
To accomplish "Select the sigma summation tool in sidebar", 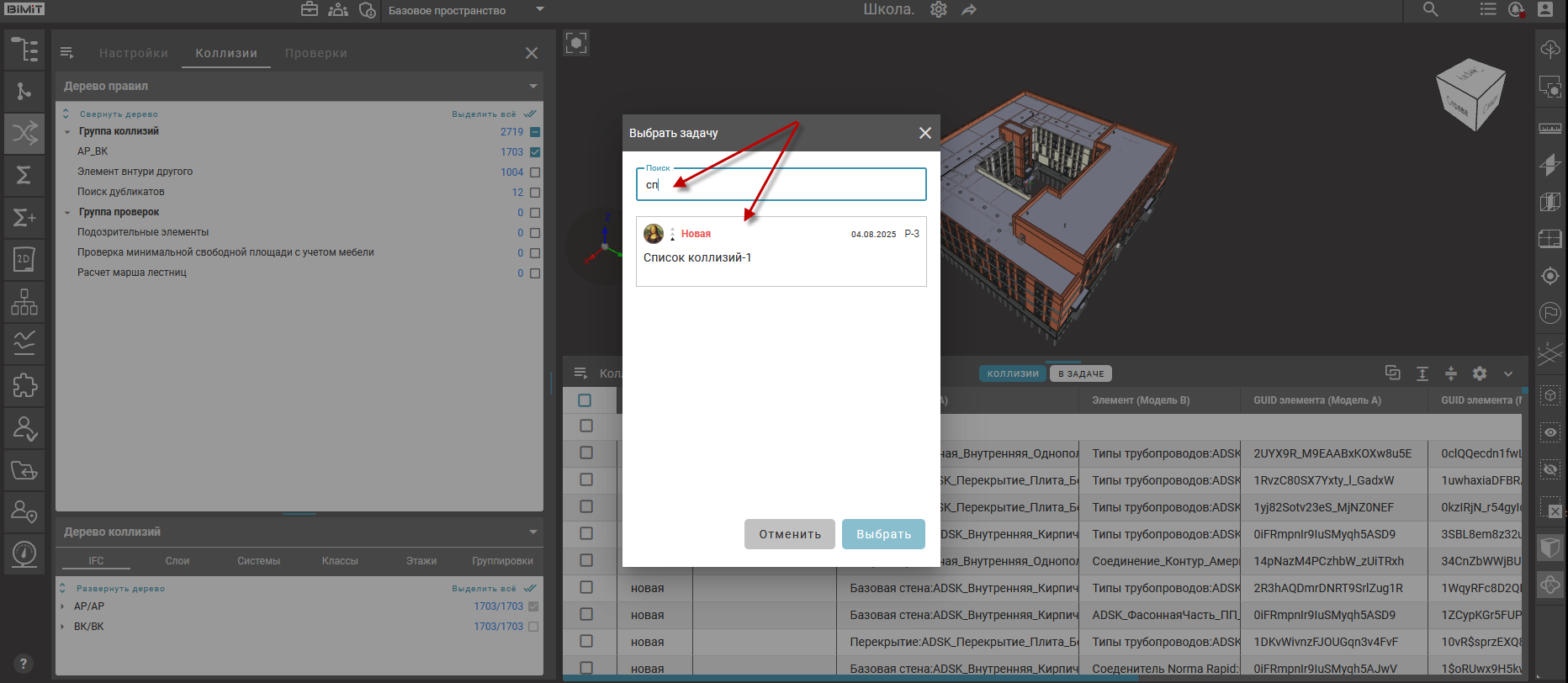I will coord(24,175).
